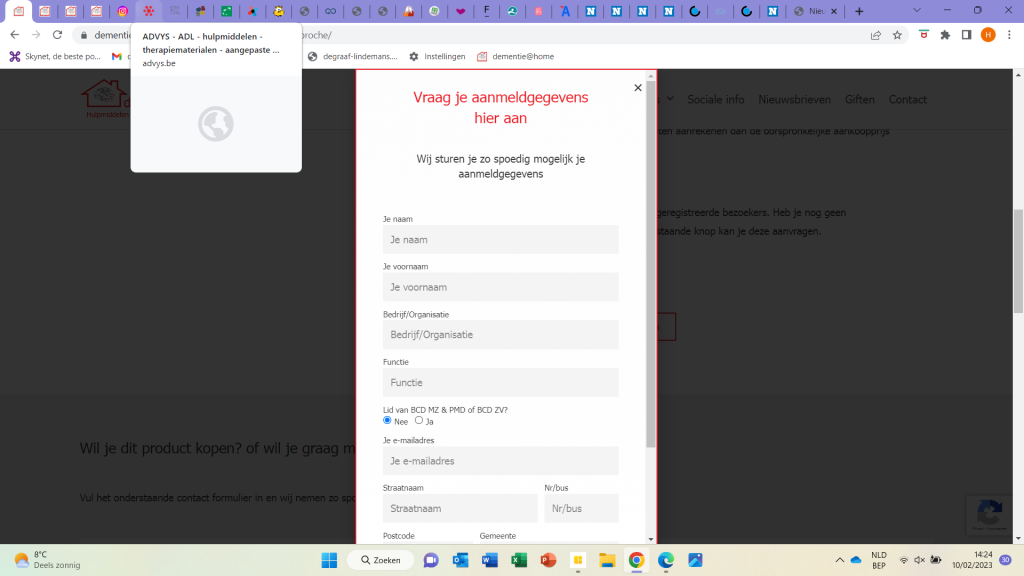Click the 'Je e-mailadres' input field

click(x=500, y=461)
